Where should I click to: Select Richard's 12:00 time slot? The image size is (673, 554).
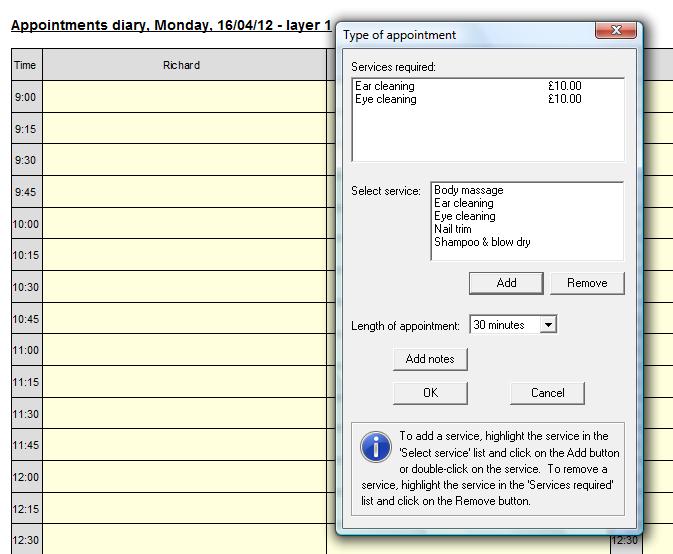click(184, 477)
